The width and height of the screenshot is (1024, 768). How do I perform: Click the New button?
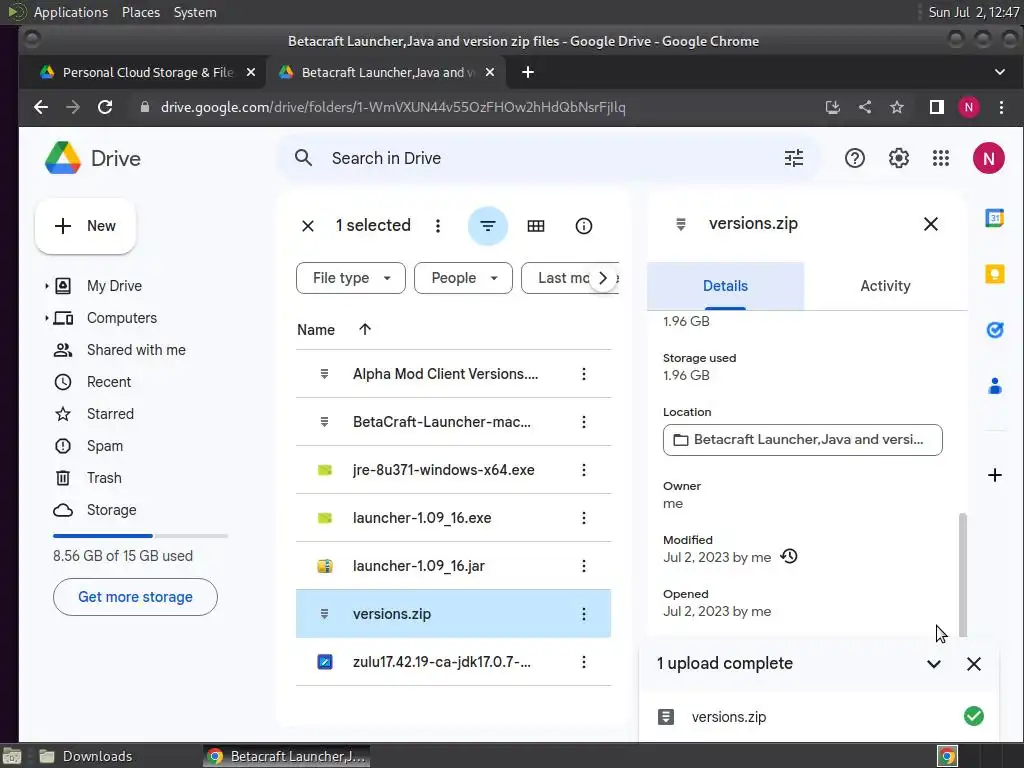[x=85, y=226]
